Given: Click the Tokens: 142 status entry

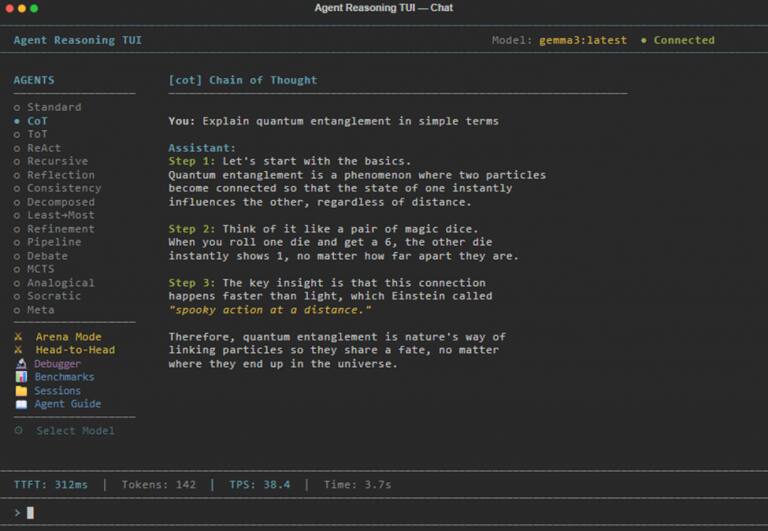Looking at the screenshot, I should 159,484.
